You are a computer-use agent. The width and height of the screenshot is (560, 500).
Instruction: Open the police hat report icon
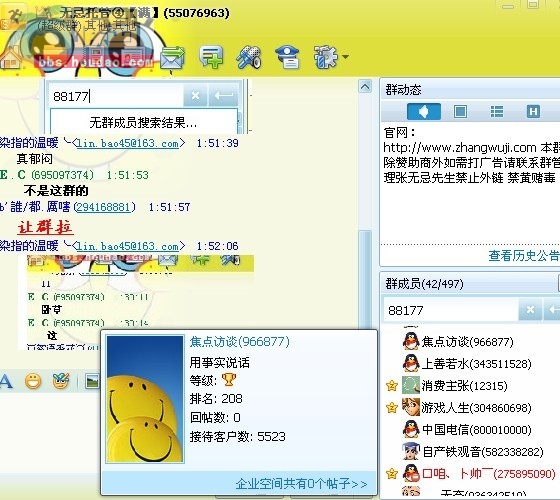[x=288, y=57]
